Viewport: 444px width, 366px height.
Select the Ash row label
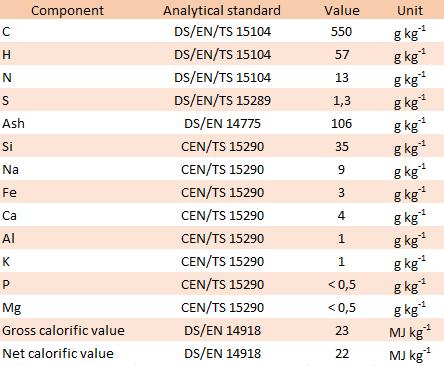[13, 124]
